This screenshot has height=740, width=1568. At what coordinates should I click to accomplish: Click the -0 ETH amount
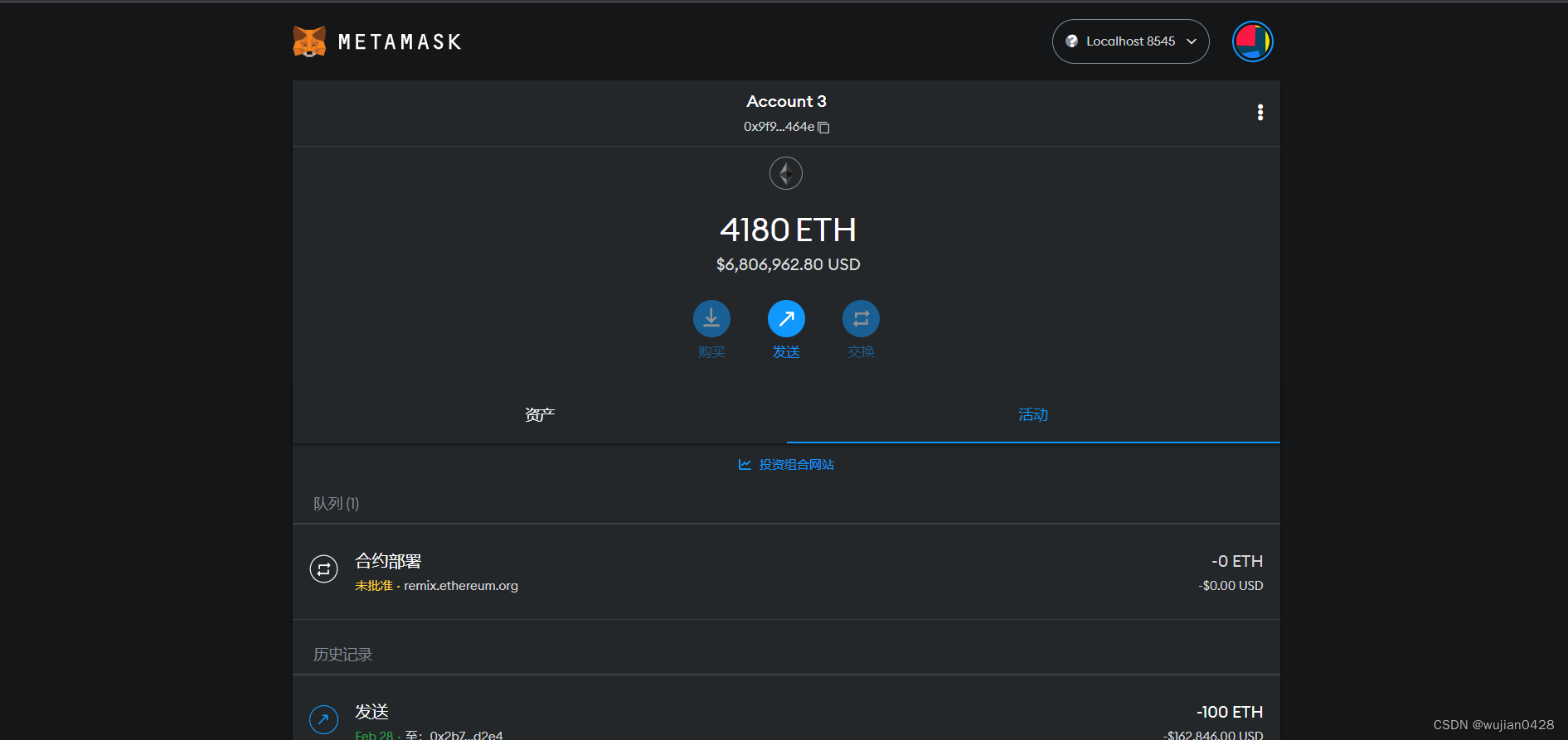click(x=1237, y=561)
